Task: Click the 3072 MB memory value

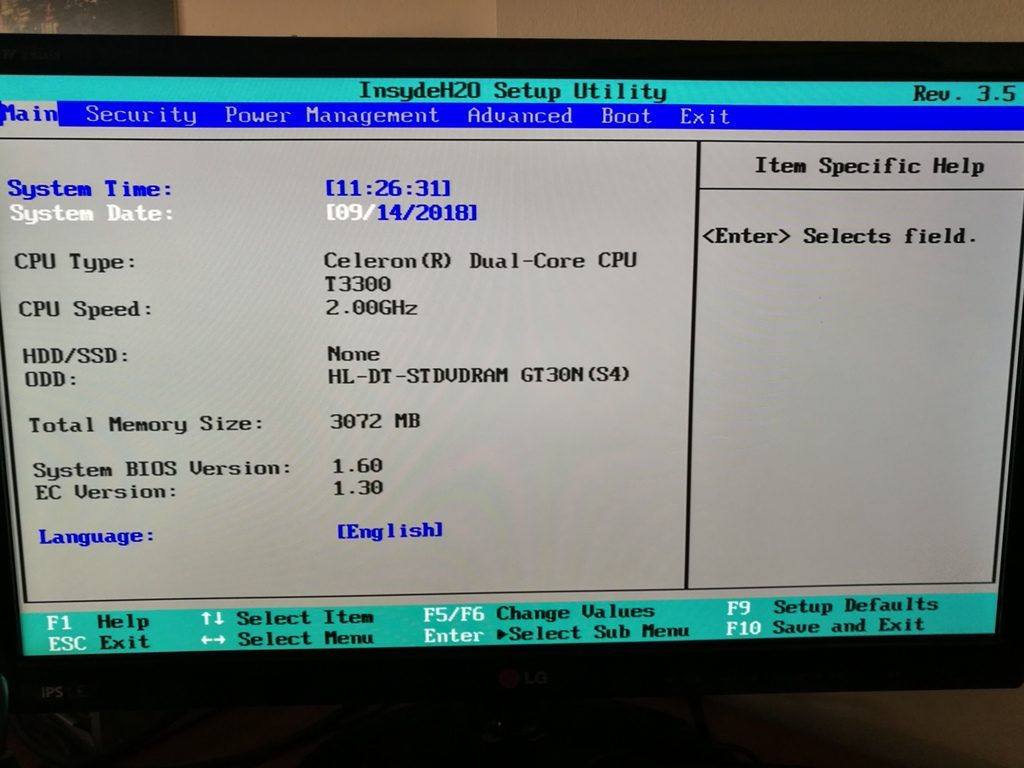Action: click(x=375, y=421)
